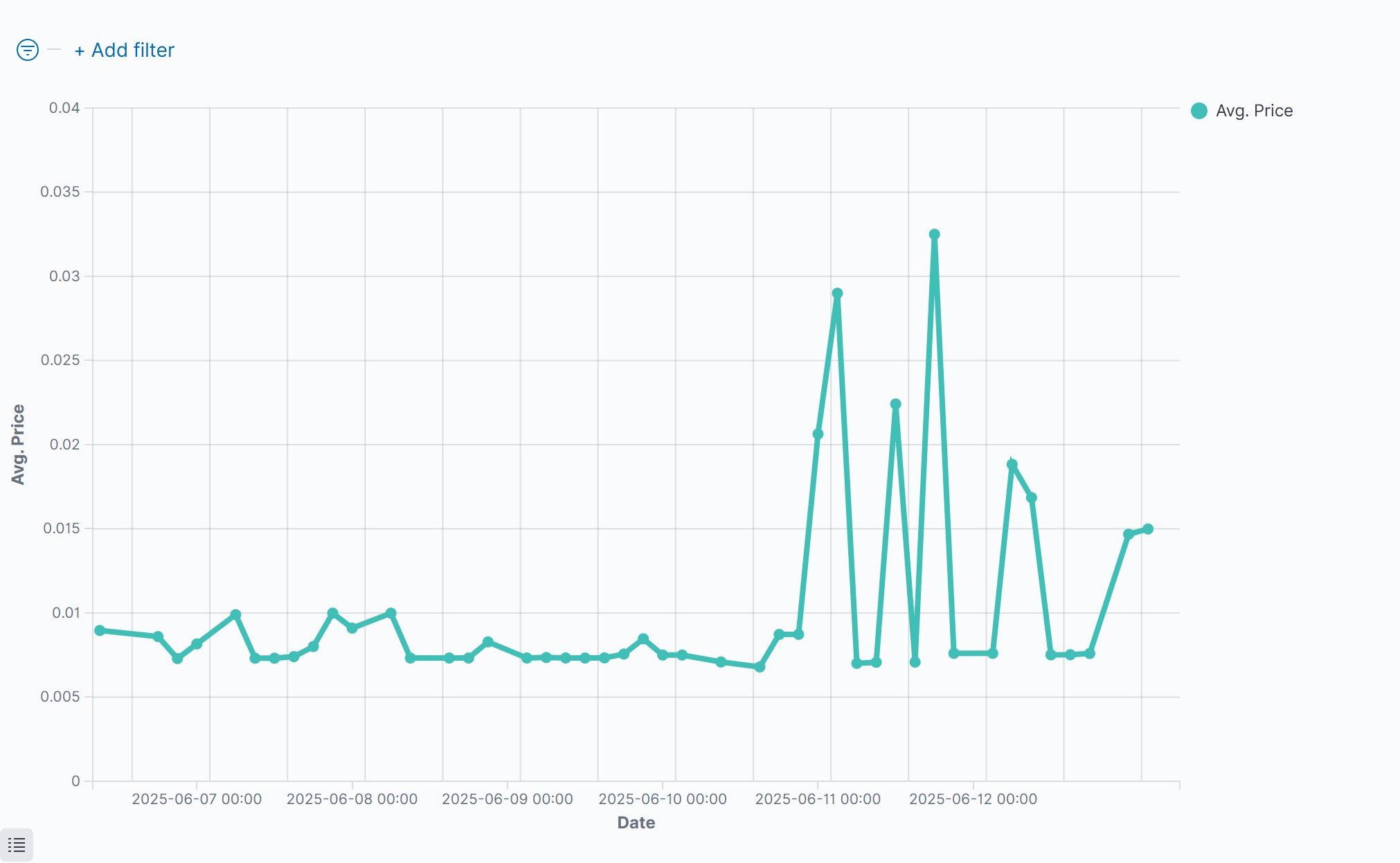Click the data point near 0.0205 before first peak

pyautogui.click(x=818, y=434)
